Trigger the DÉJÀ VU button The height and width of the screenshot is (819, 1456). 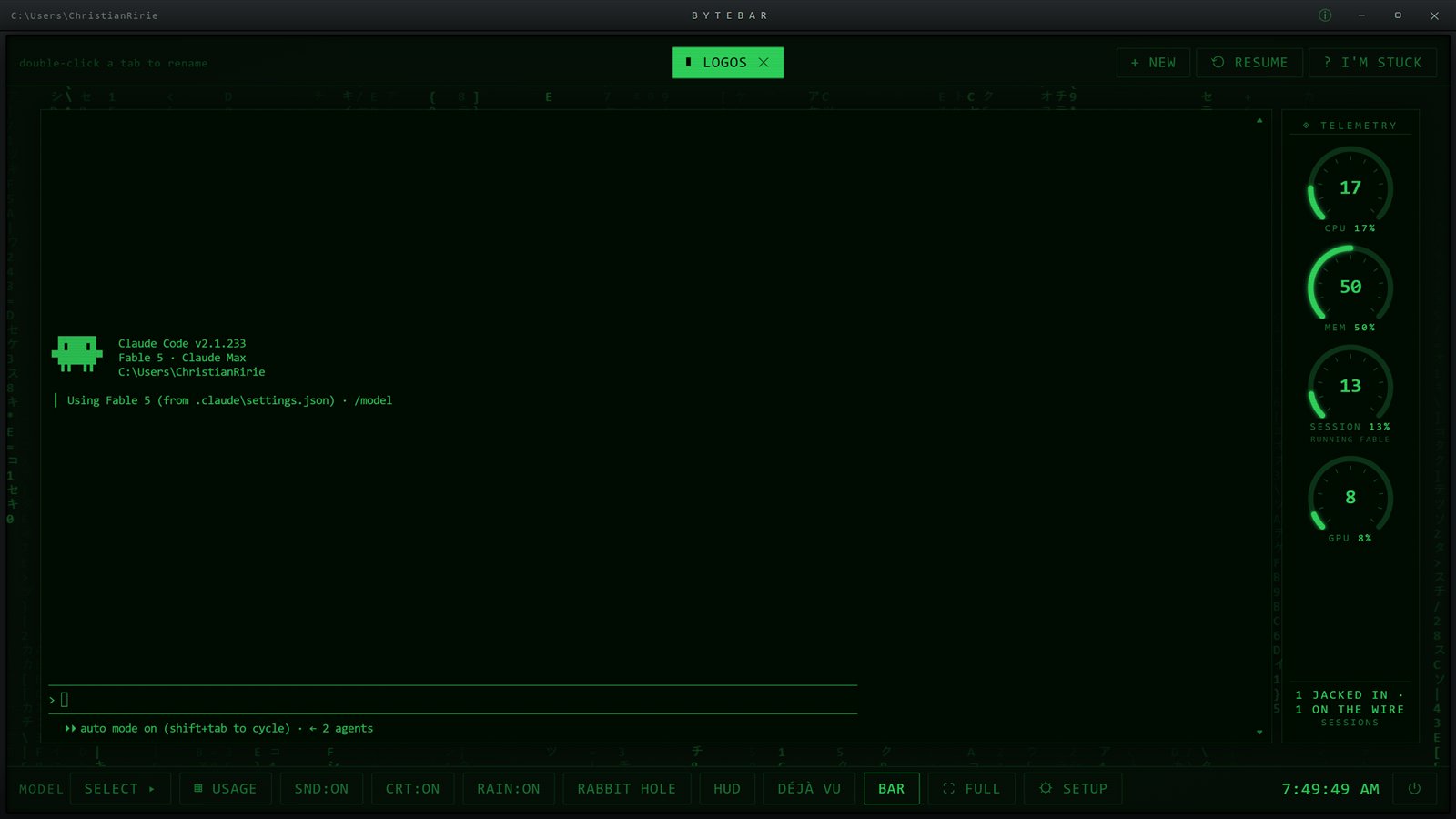click(x=809, y=789)
